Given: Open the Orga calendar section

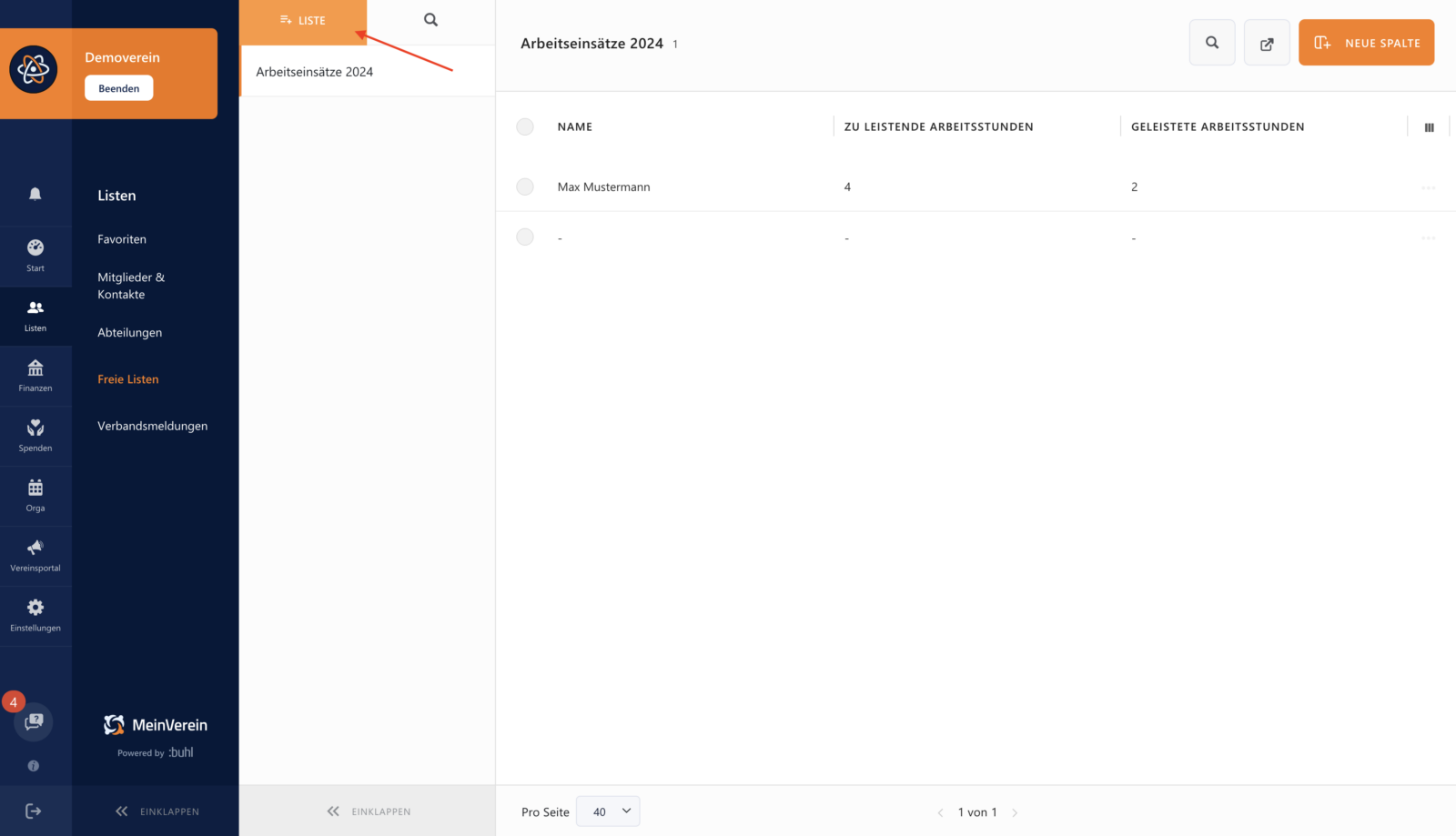Looking at the screenshot, I should click(35, 496).
